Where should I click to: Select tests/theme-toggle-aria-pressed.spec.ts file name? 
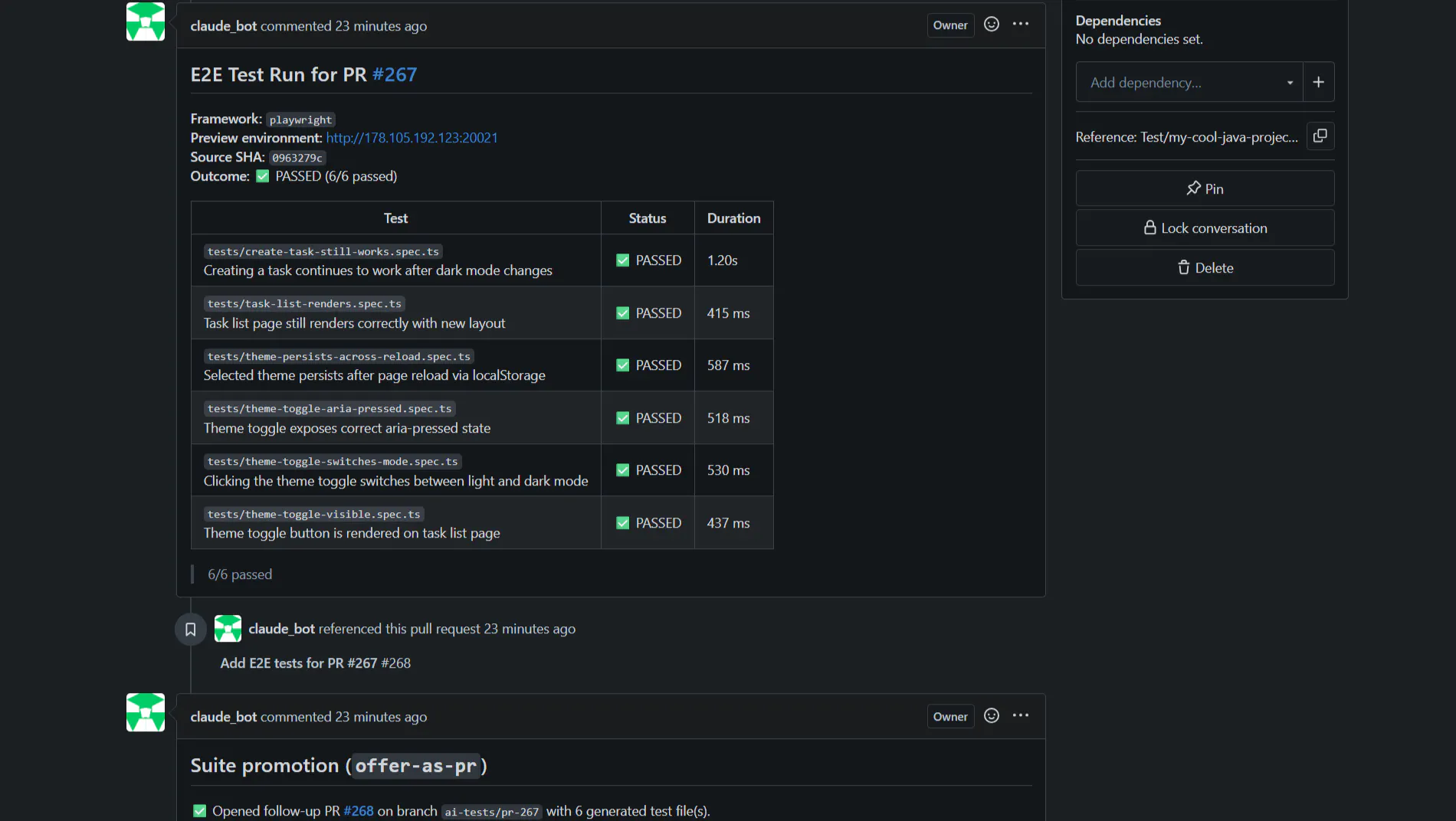click(x=330, y=409)
